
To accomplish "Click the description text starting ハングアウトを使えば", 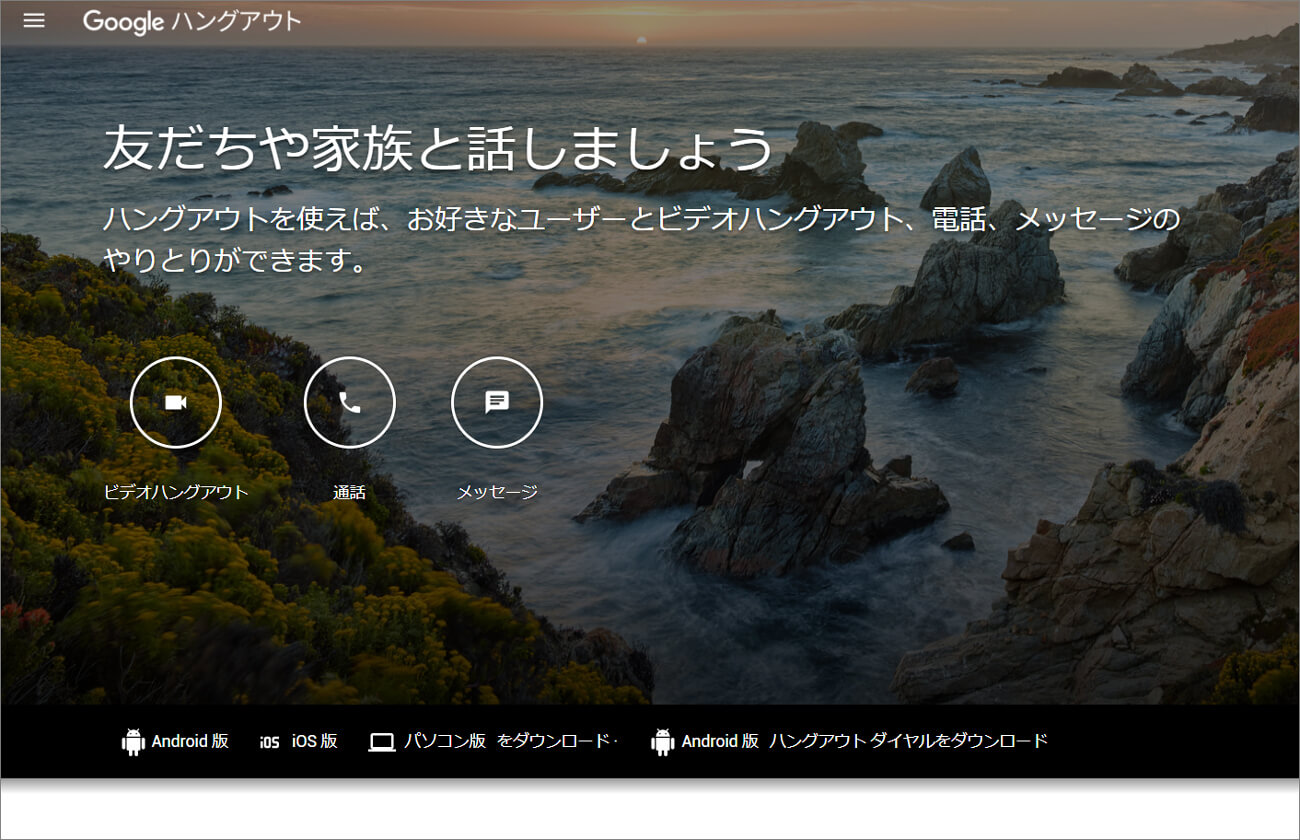I will tap(642, 240).
